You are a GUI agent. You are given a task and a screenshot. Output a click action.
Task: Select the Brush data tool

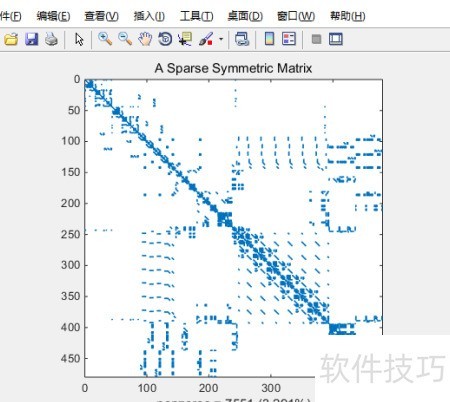(x=206, y=39)
